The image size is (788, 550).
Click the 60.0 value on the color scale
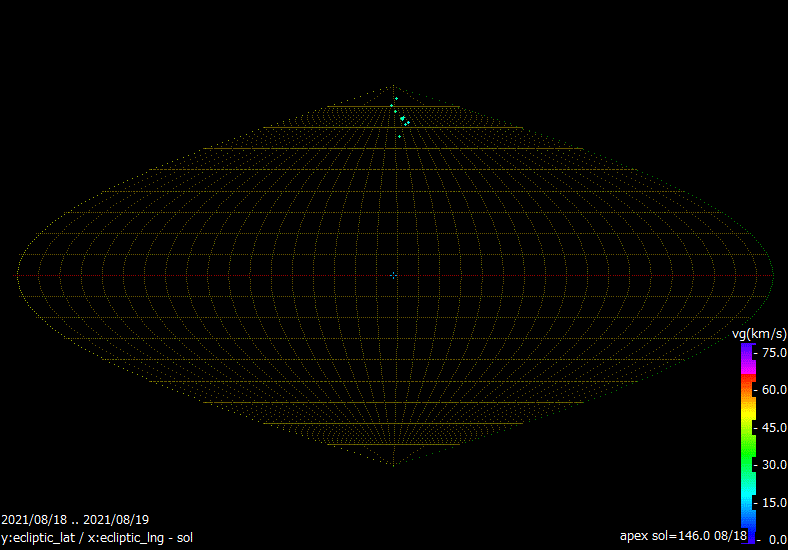pos(774,390)
